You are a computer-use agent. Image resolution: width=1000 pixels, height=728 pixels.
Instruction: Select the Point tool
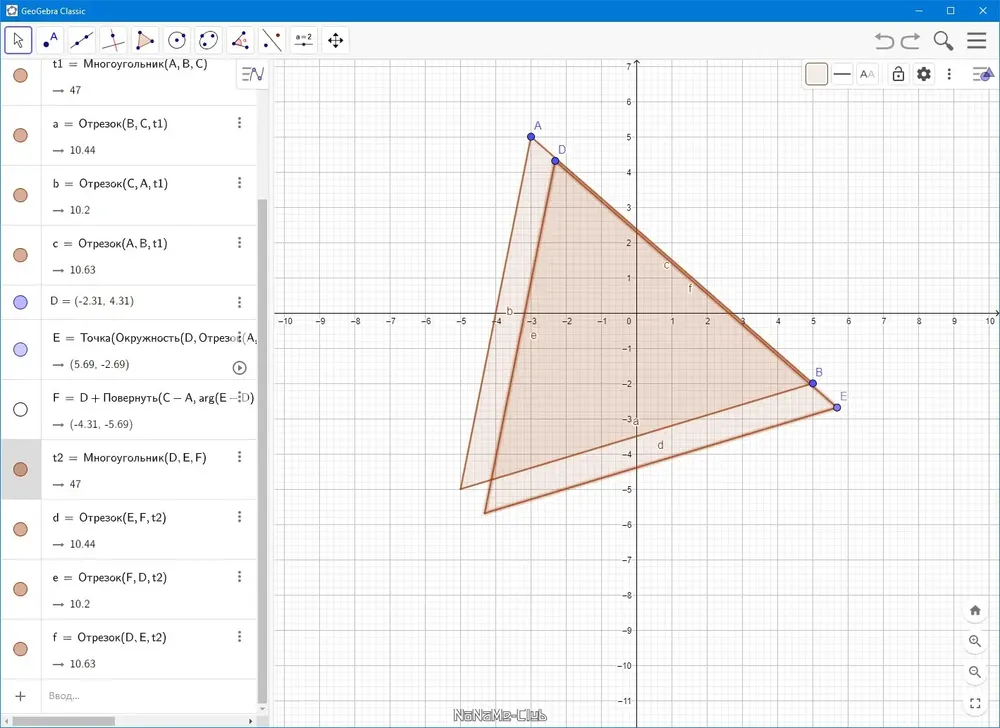tap(50, 40)
